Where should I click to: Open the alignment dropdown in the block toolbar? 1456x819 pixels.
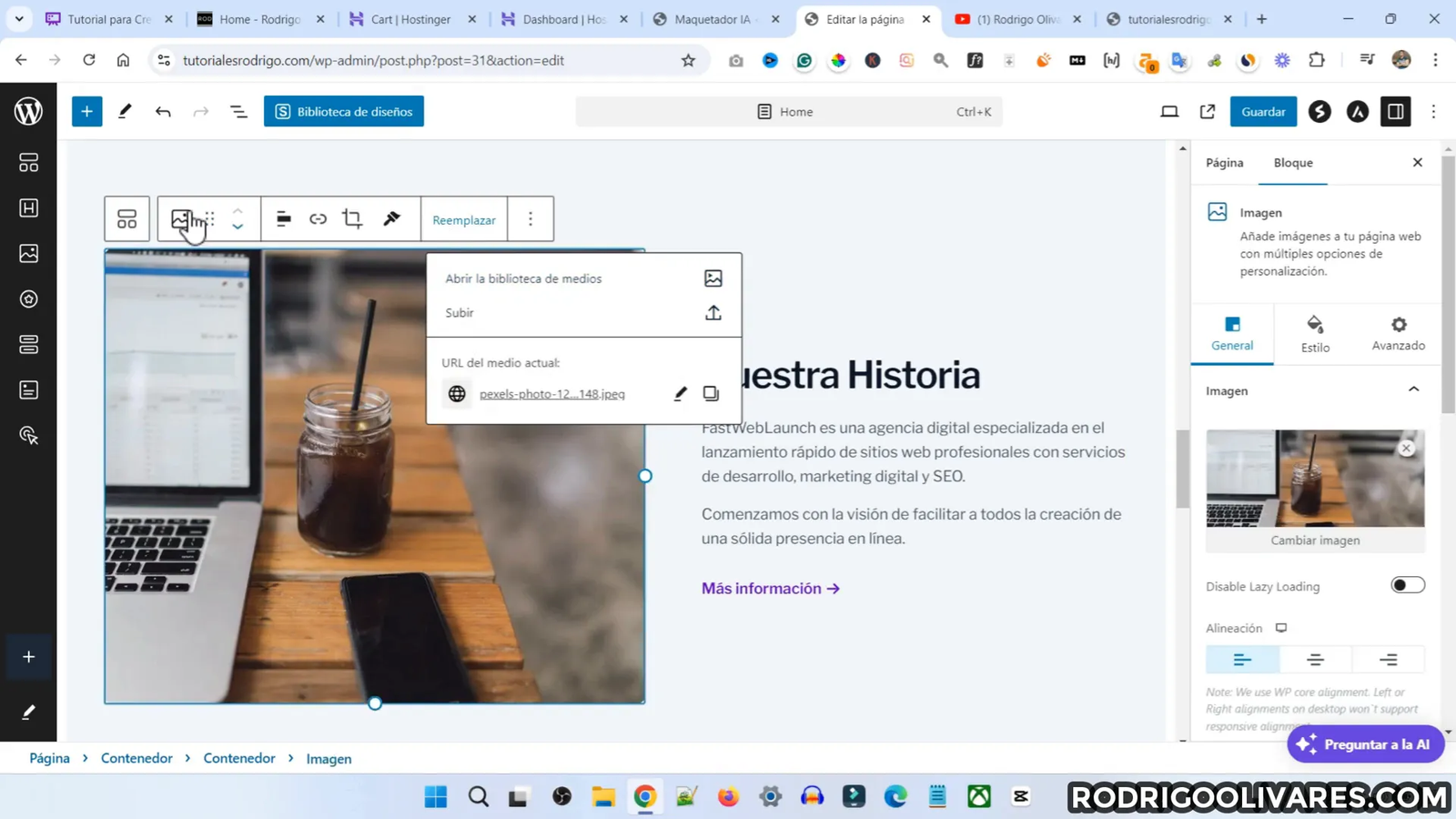[283, 218]
